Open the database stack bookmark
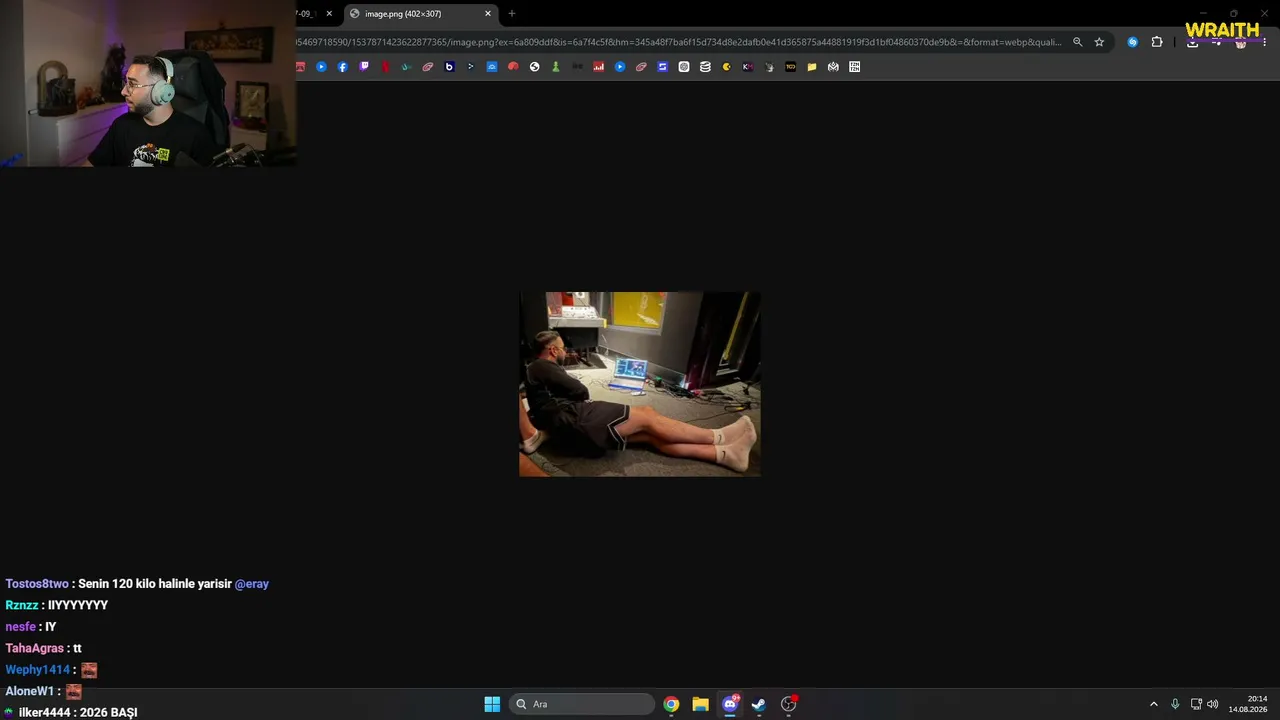 pyautogui.click(x=705, y=67)
